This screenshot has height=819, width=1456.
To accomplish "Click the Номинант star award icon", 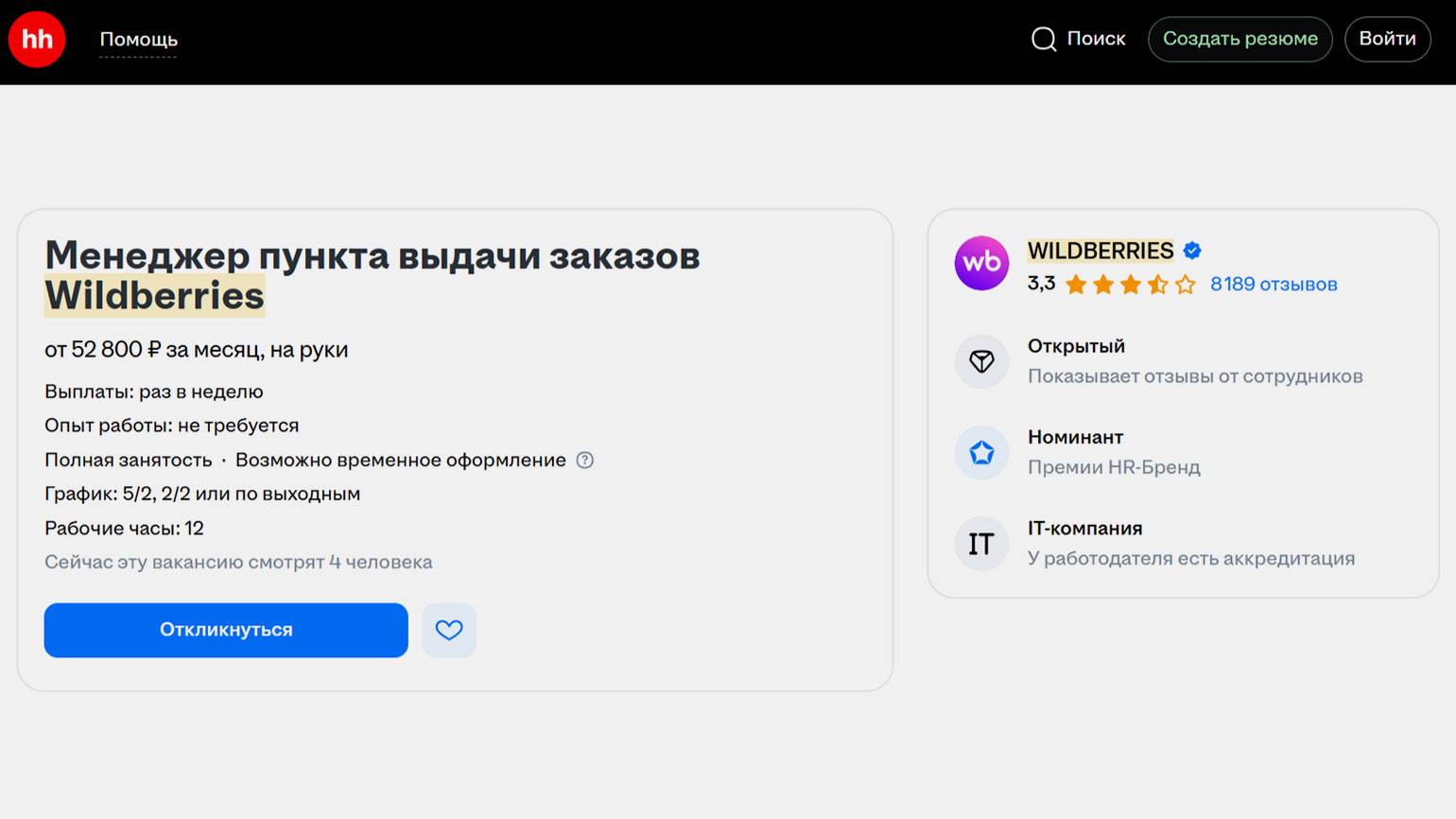I will pos(981,452).
